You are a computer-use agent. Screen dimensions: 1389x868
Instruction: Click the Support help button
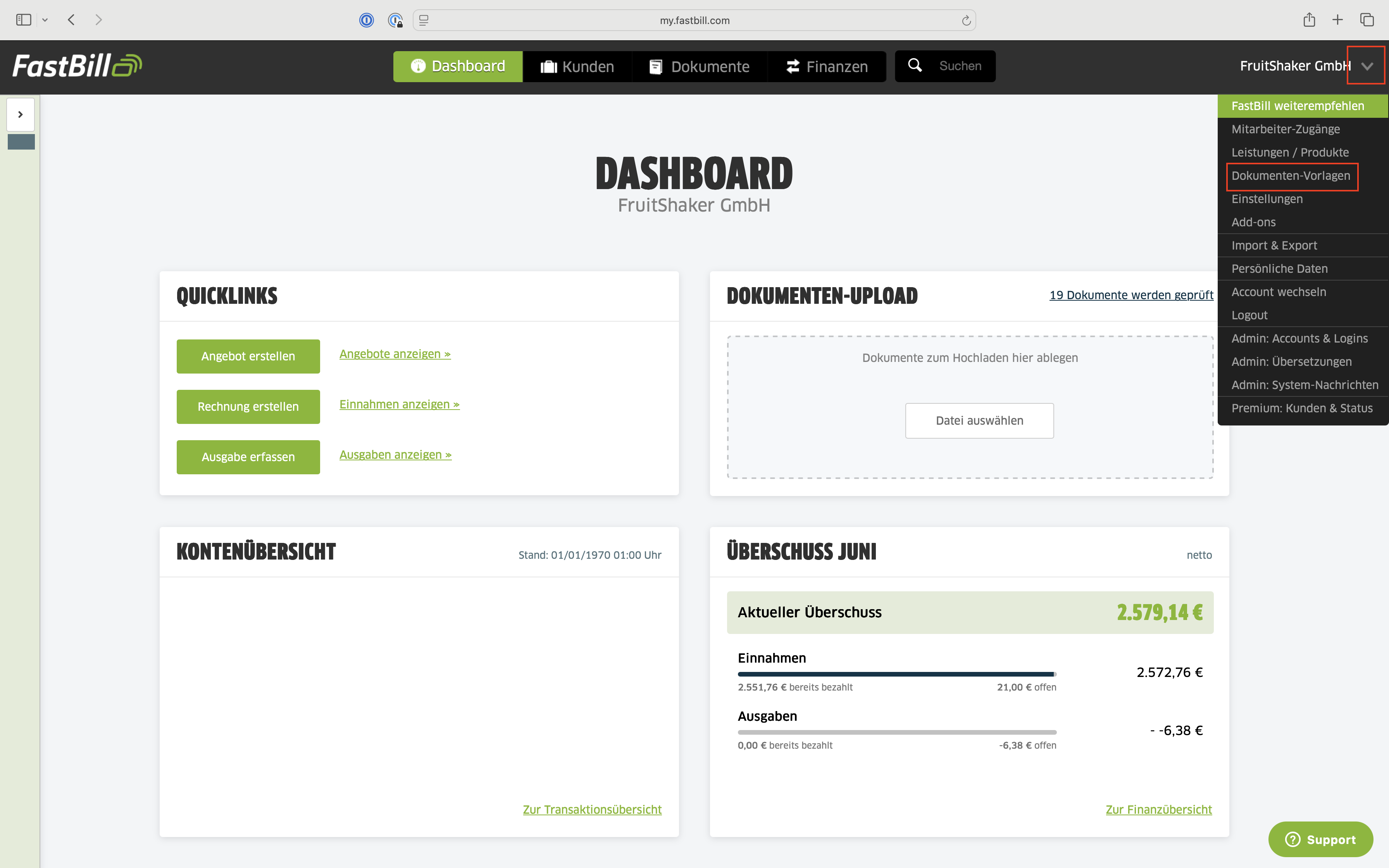[x=1321, y=839]
